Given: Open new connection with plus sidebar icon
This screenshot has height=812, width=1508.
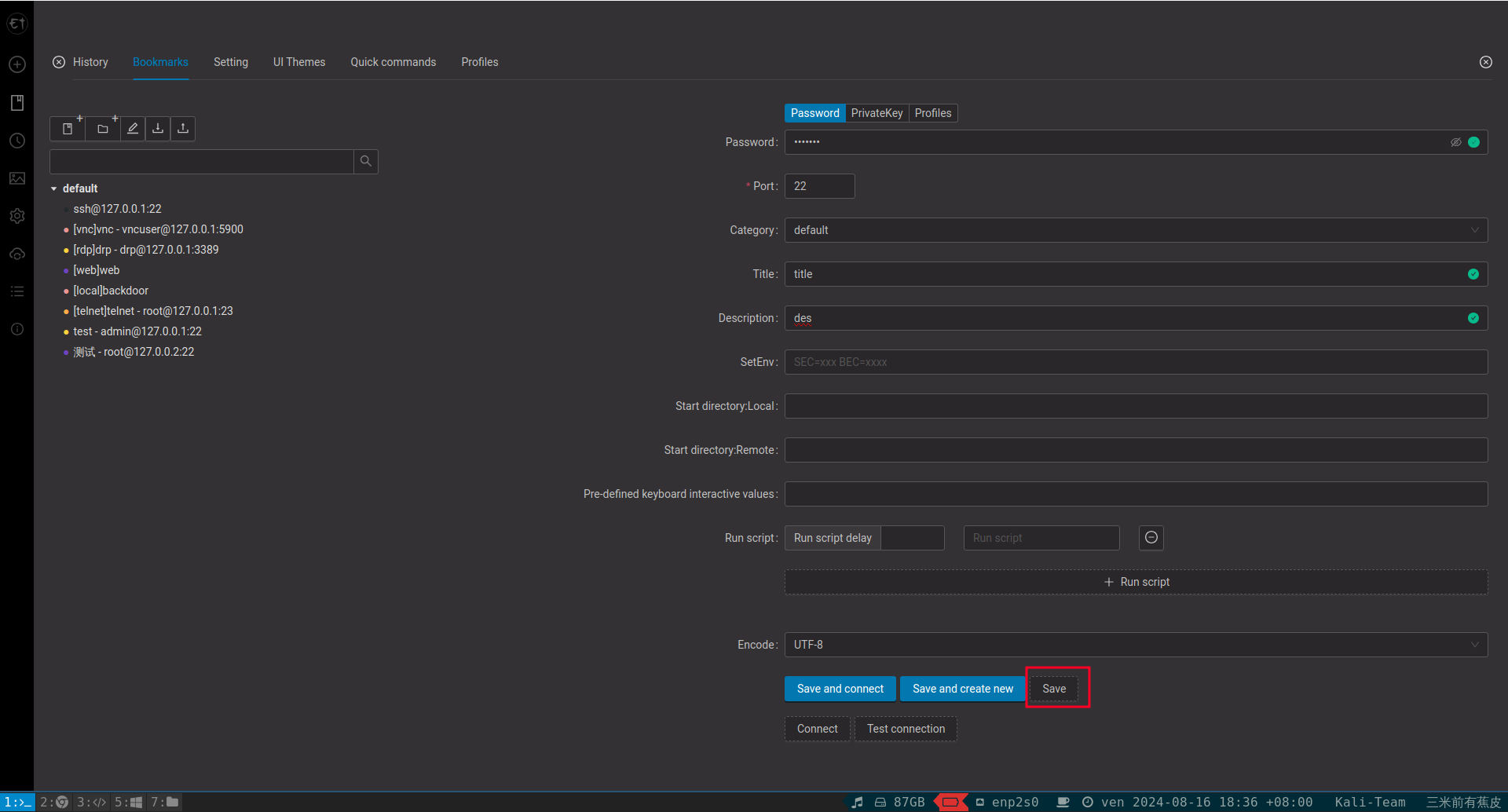Looking at the screenshot, I should tap(17, 64).
